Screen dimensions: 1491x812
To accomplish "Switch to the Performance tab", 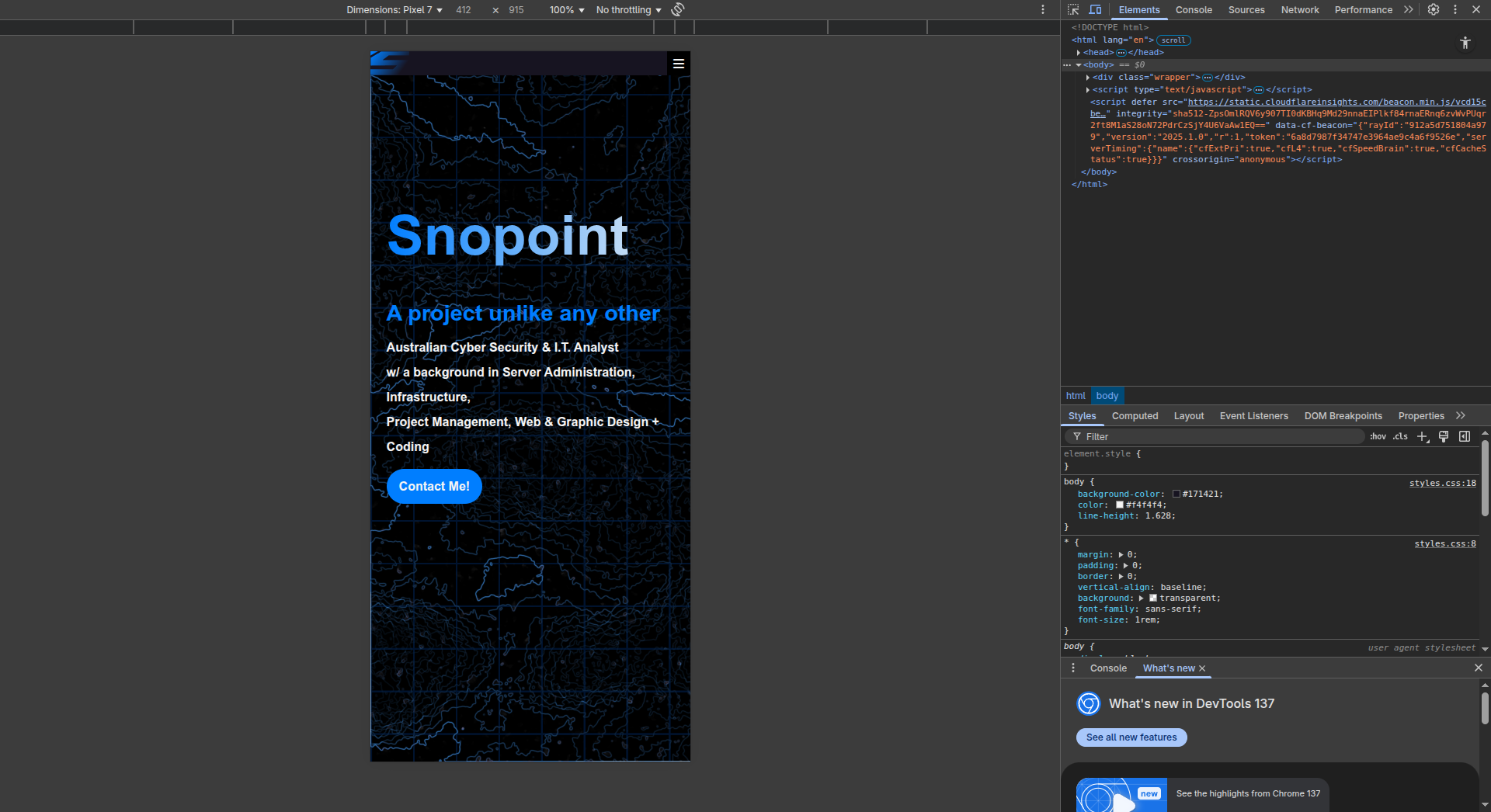I will [1364, 10].
